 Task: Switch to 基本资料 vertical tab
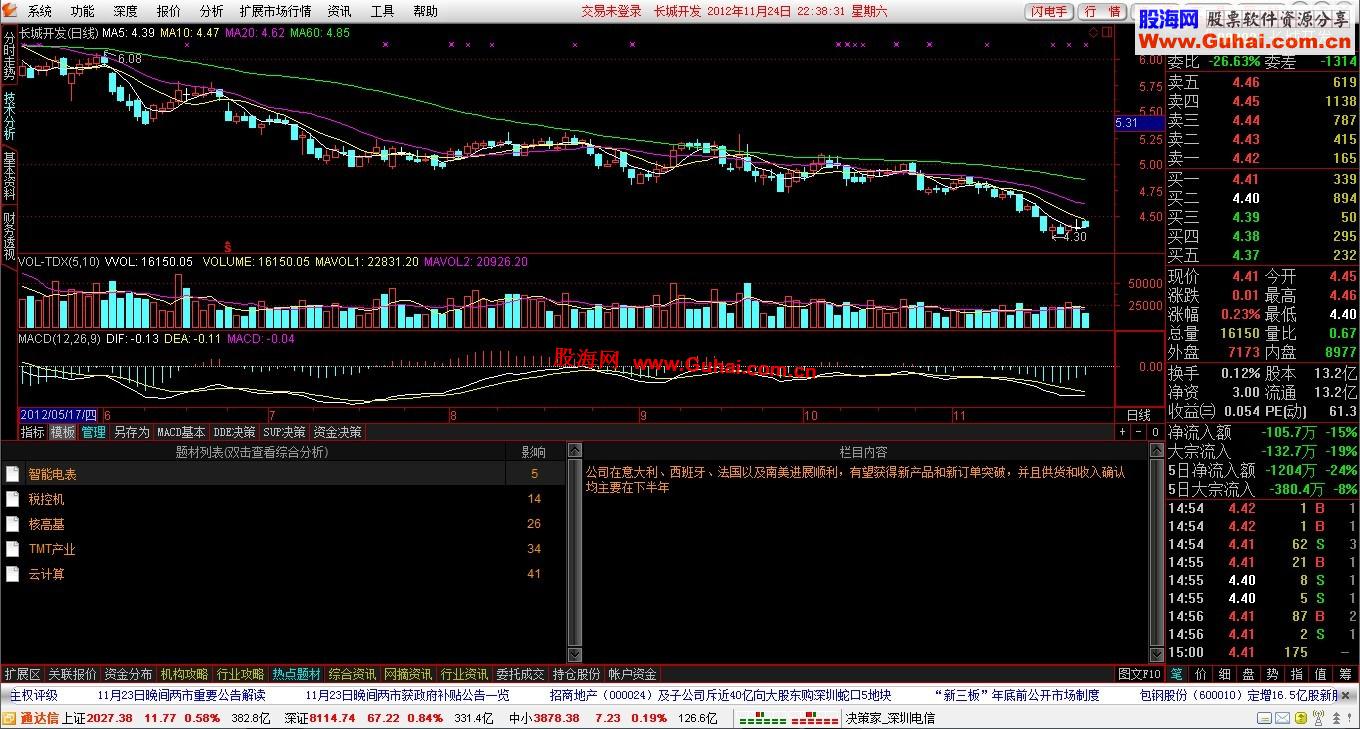[x=9, y=175]
